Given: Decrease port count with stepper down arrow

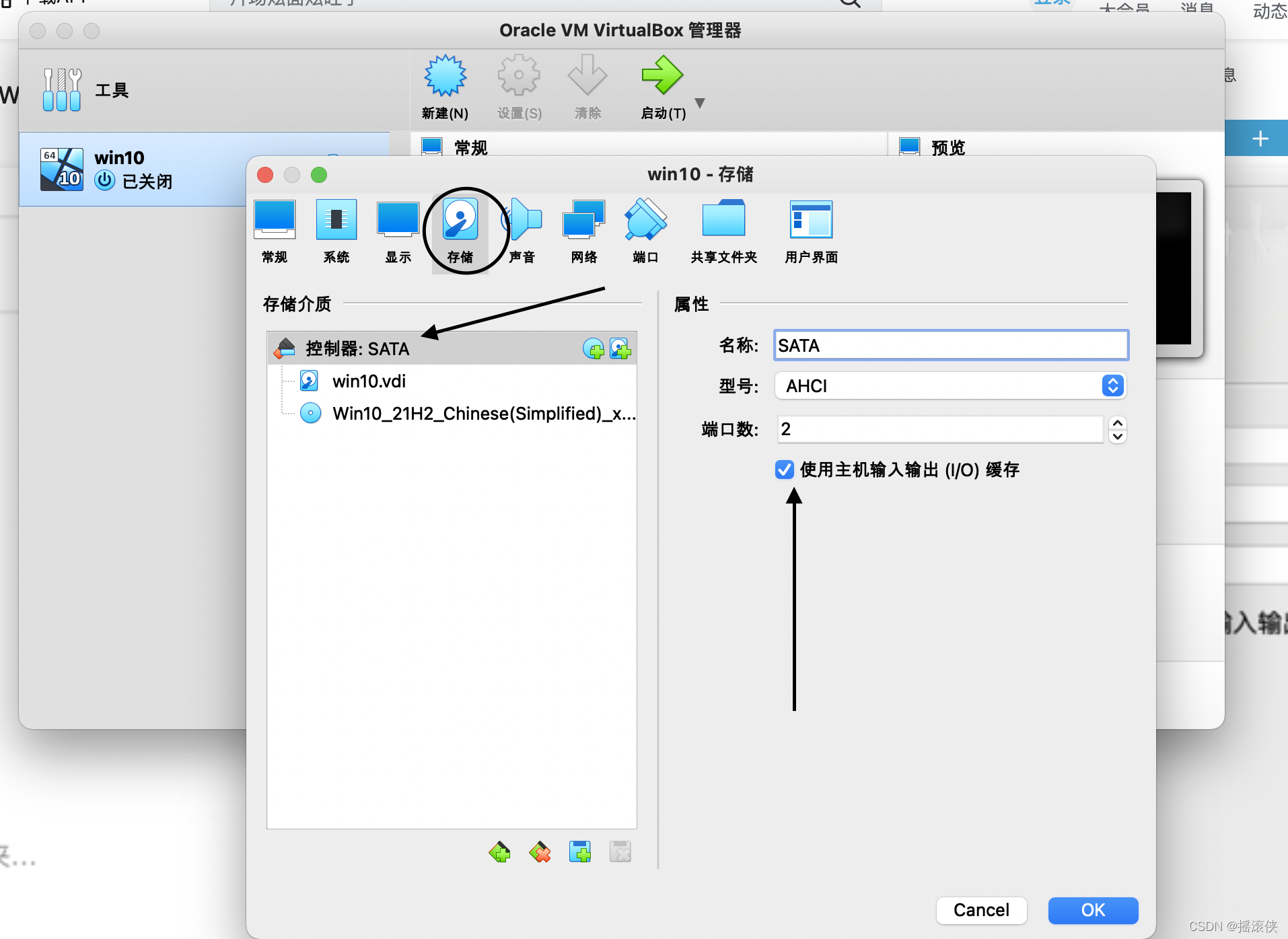Looking at the screenshot, I should 1118,436.
